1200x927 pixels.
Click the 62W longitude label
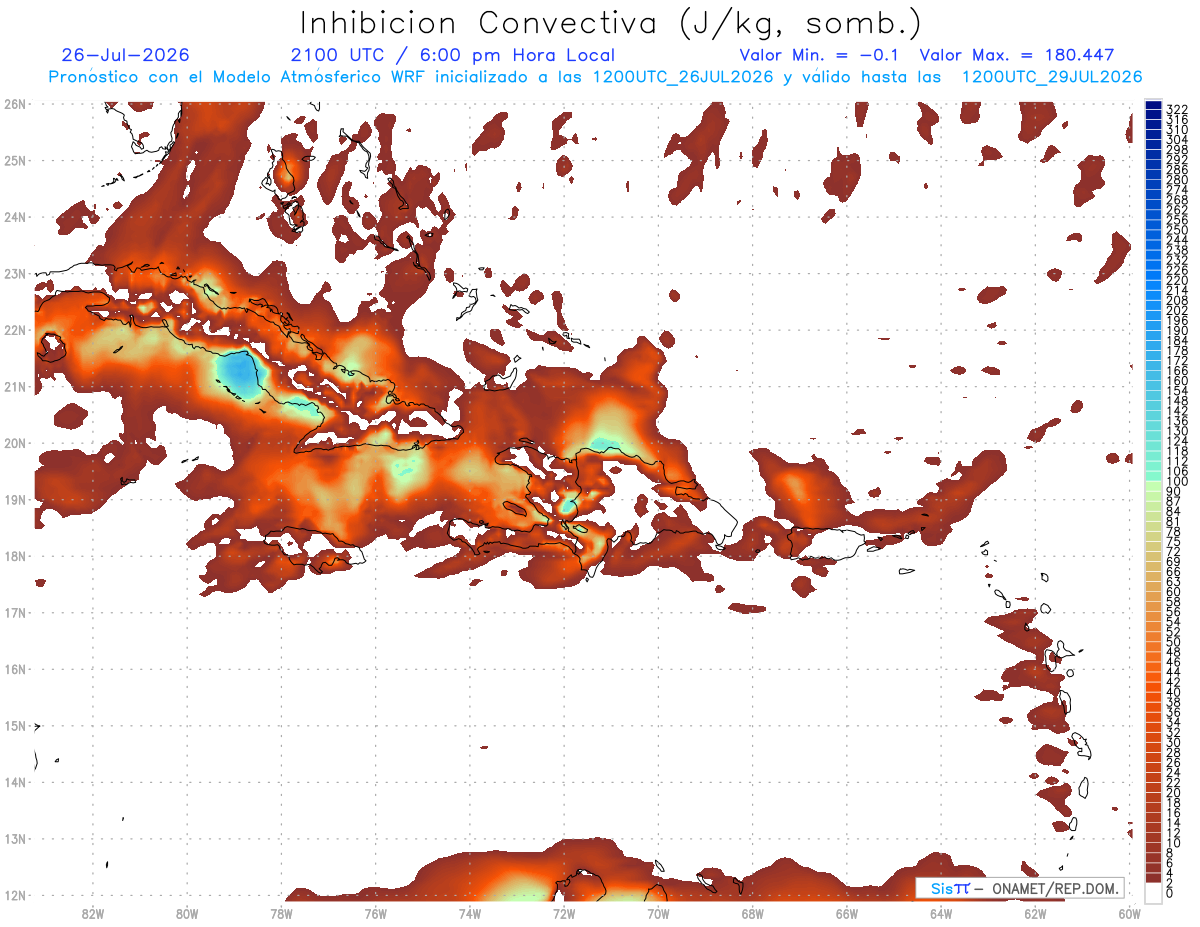(x=1036, y=913)
